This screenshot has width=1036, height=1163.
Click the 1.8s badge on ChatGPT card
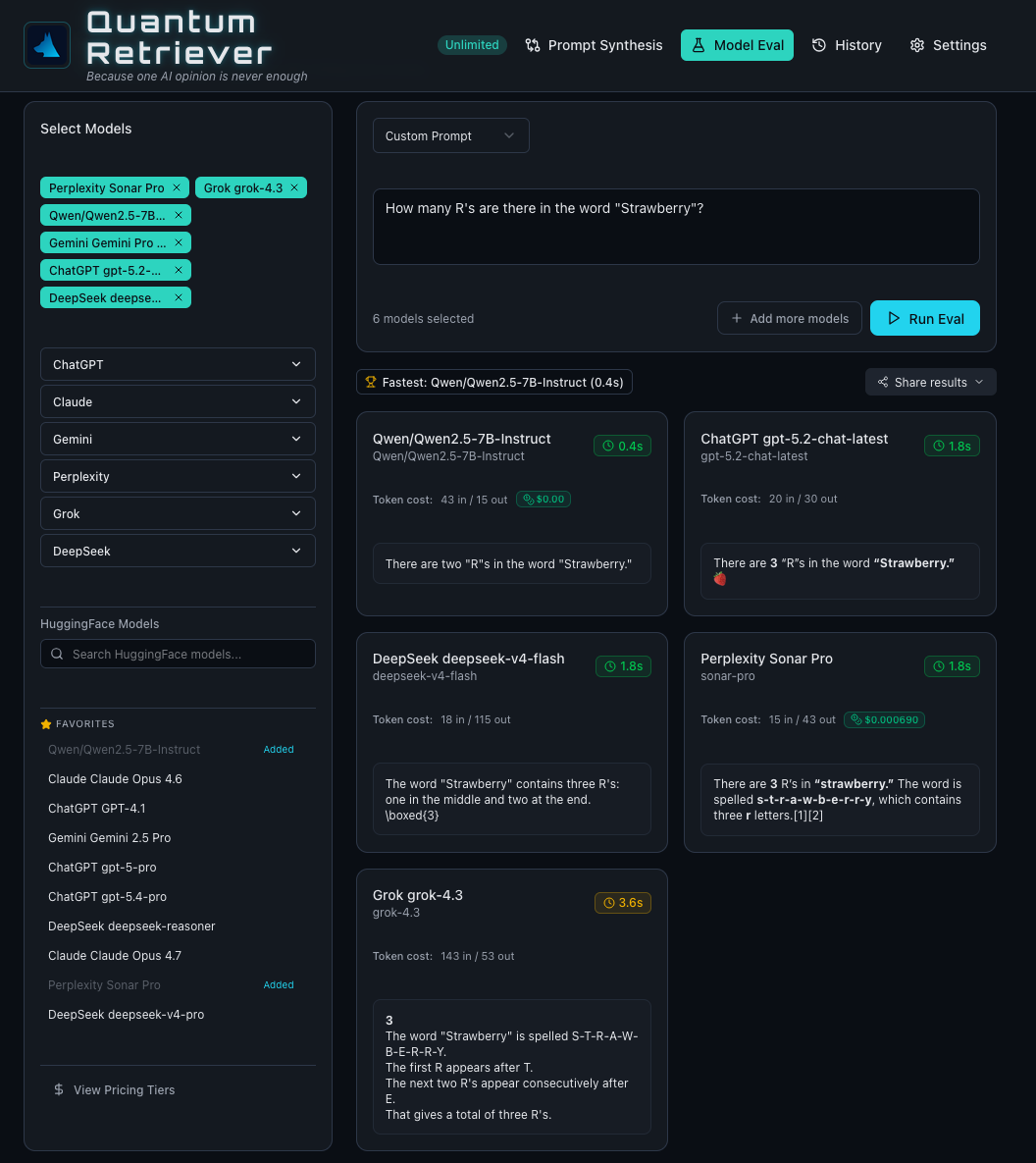[x=953, y=446]
